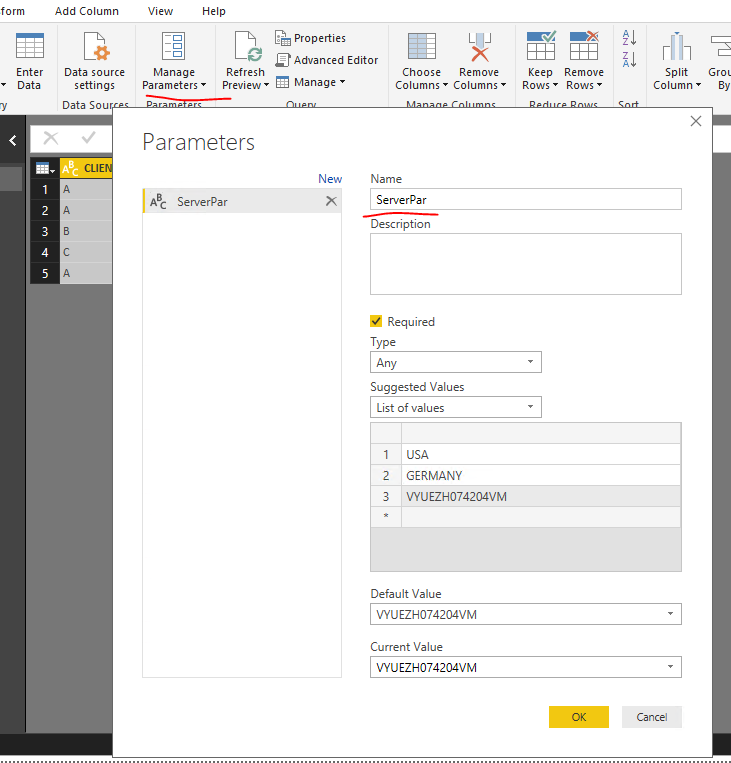Expand Keep Rows dropdown arrow
The width and height of the screenshot is (731, 763).
point(555,85)
